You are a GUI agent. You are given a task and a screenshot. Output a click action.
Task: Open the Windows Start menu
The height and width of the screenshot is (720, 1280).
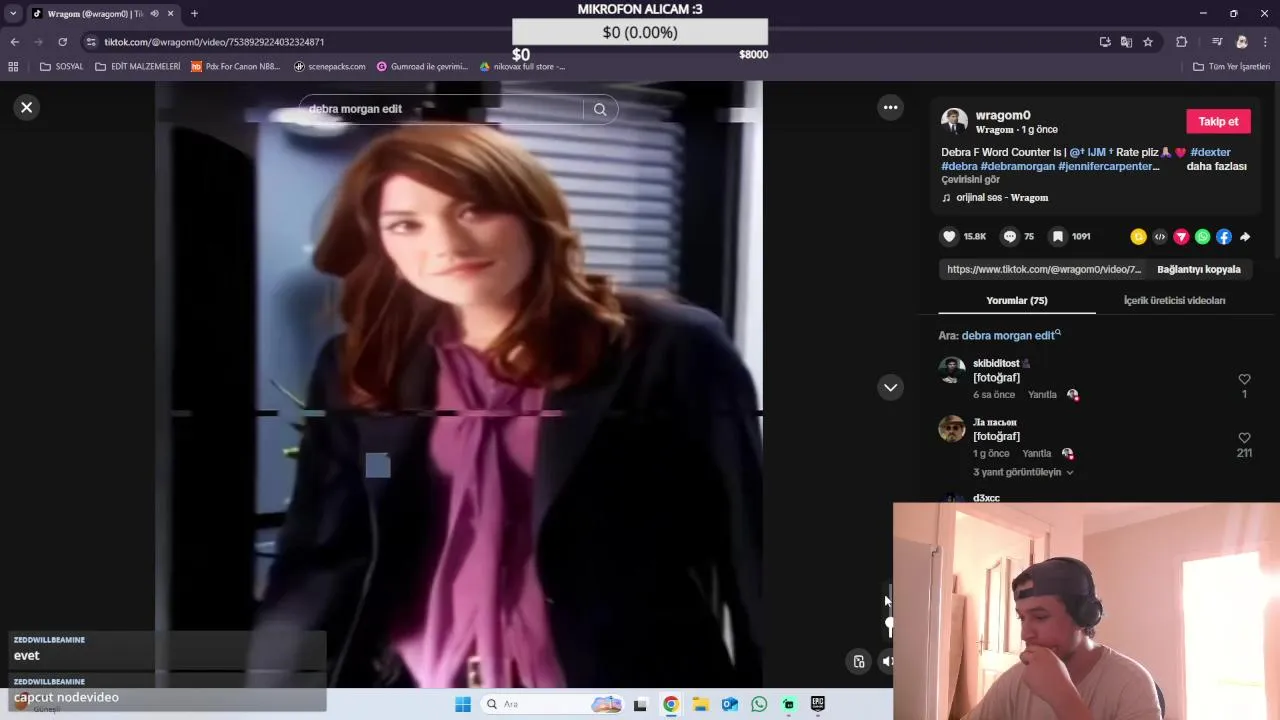463,704
